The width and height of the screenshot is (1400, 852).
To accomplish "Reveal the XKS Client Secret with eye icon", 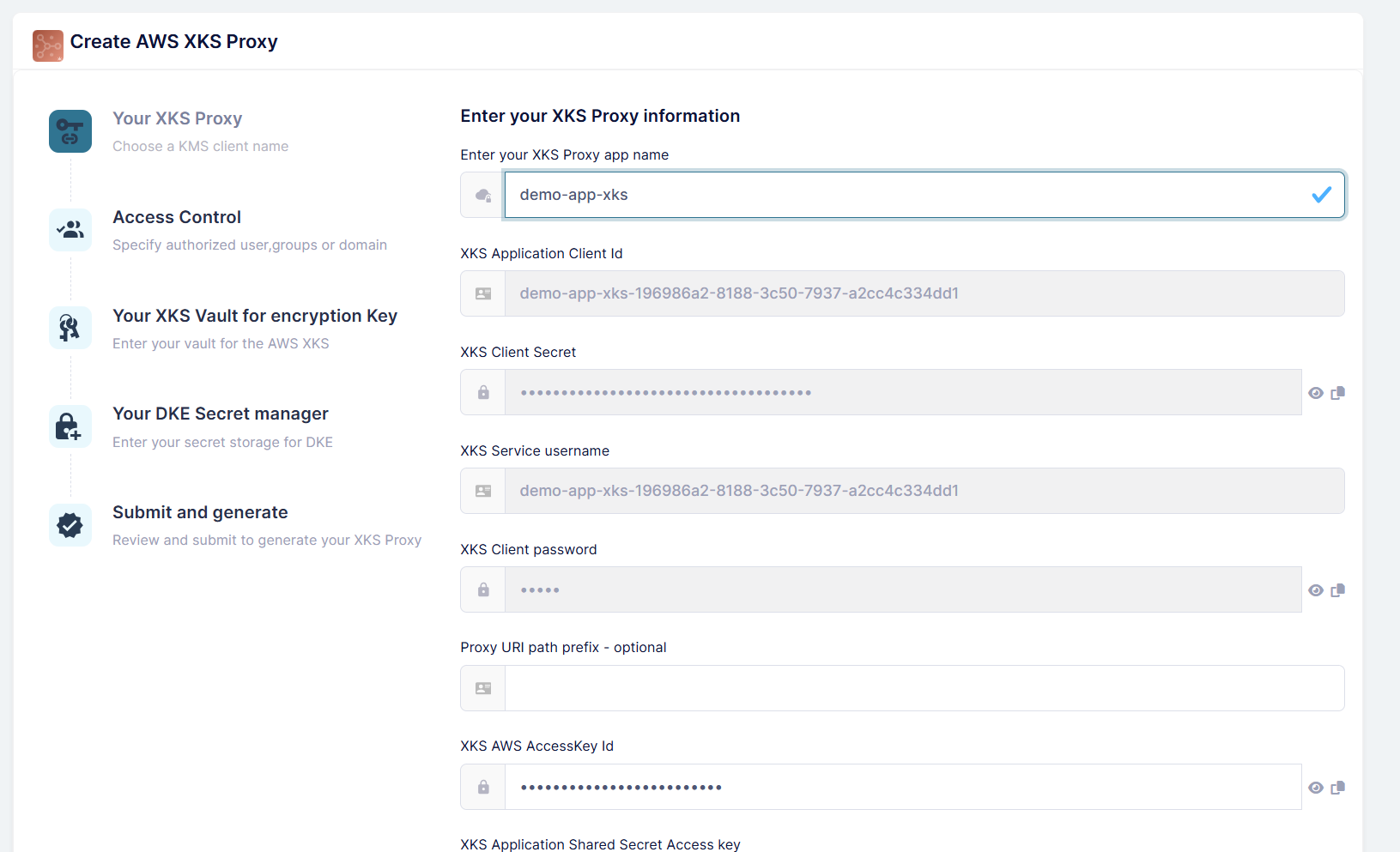I will 1316,393.
